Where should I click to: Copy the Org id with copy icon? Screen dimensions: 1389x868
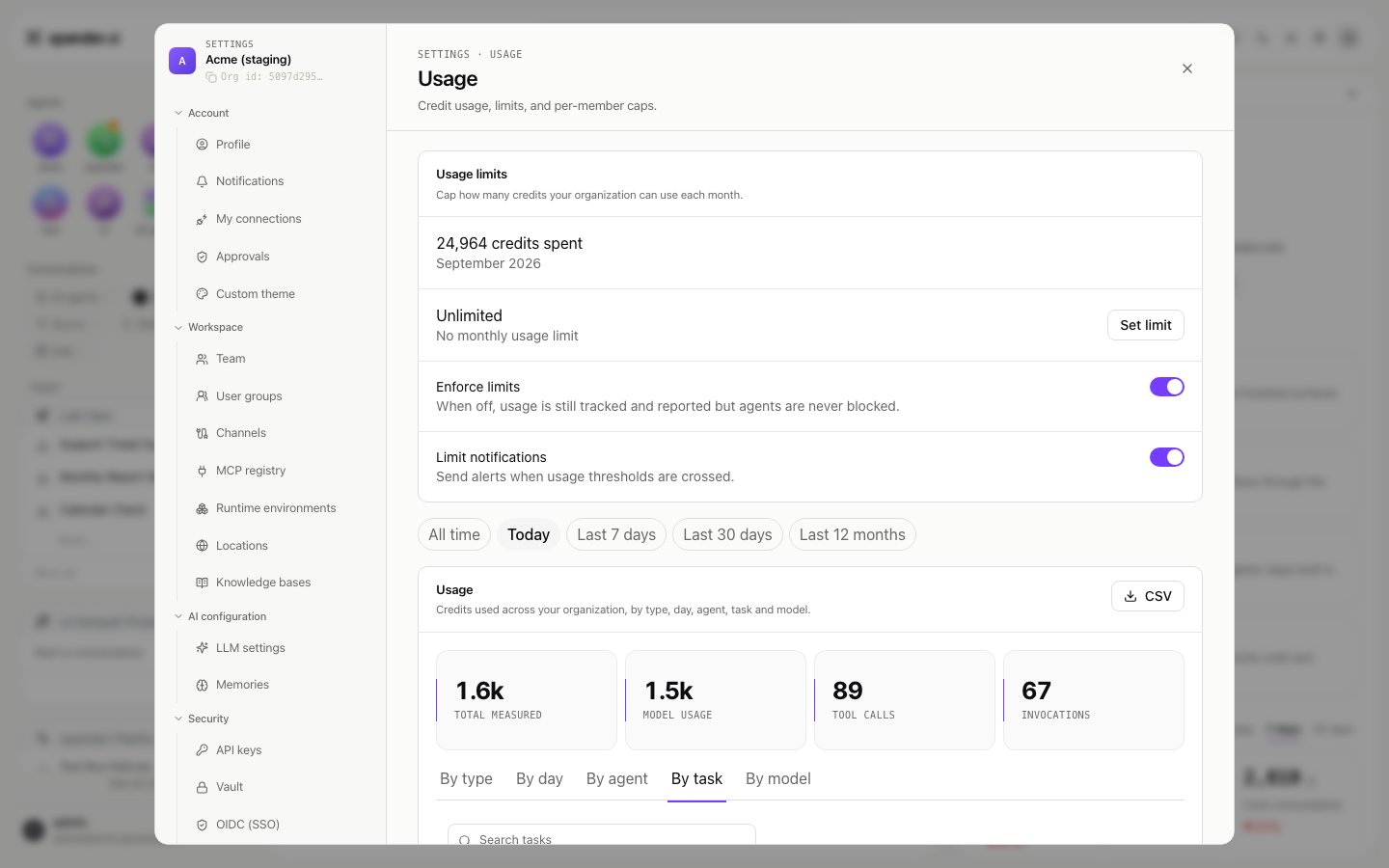[211, 77]
